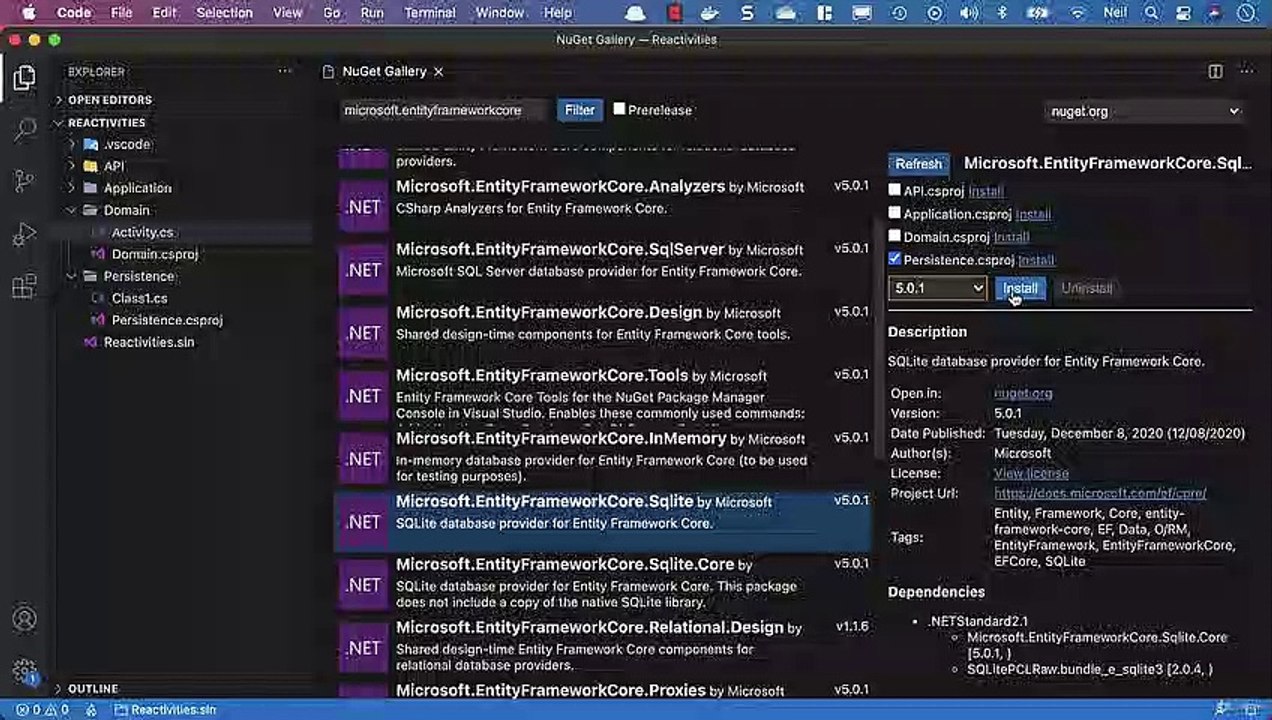Open editor more actions menu
This screenshot has height=720, width=1272.
click(x=1246, y=71)
